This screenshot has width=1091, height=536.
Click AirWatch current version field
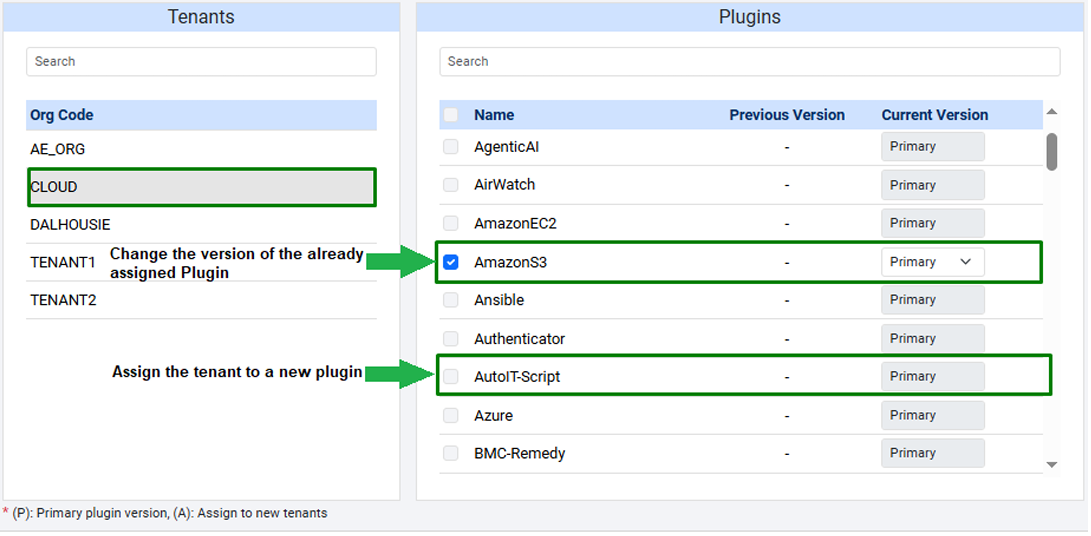932,185
